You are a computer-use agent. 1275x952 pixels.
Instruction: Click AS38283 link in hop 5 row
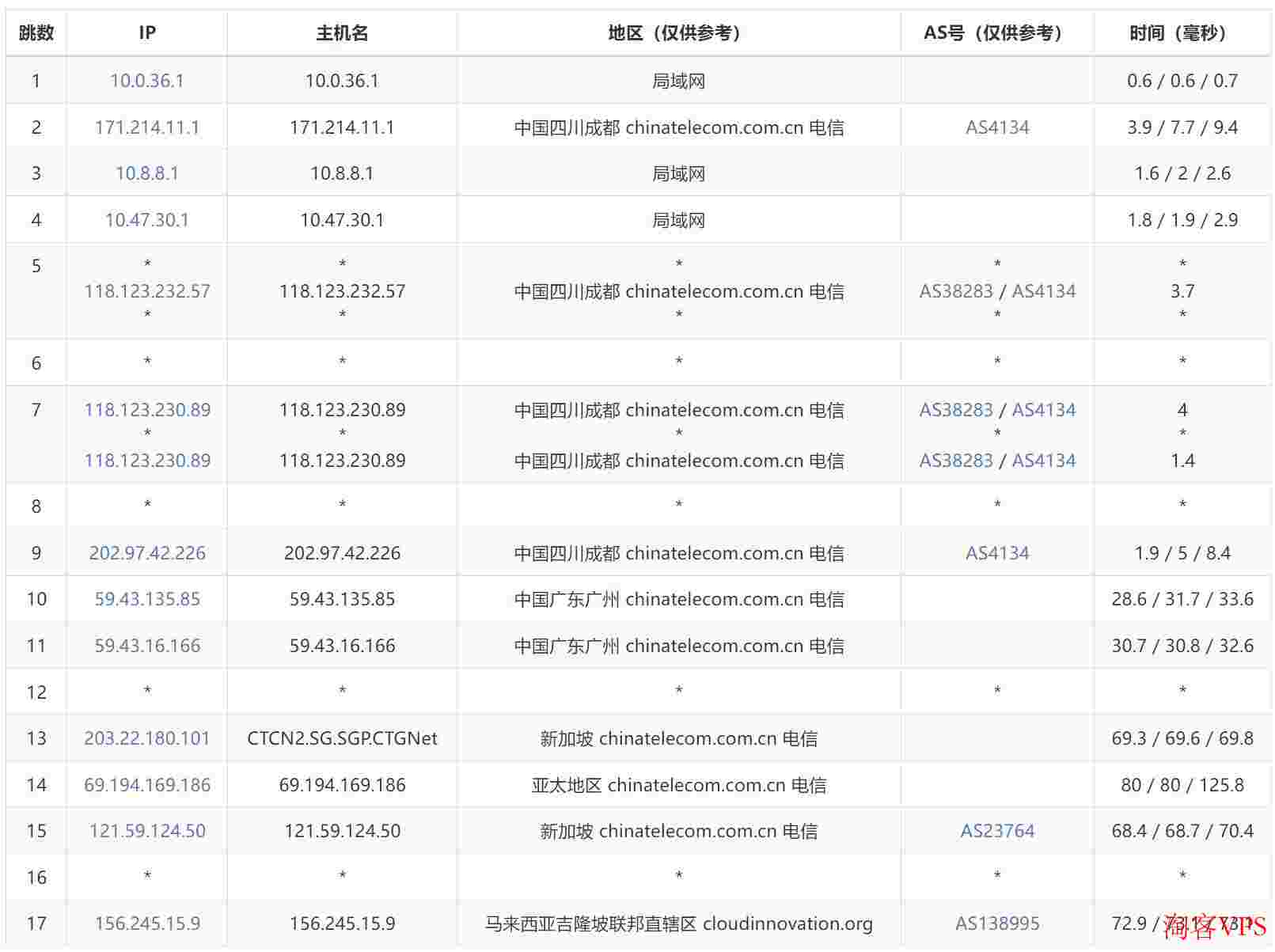pyautogui.click(x=956, y=291)
